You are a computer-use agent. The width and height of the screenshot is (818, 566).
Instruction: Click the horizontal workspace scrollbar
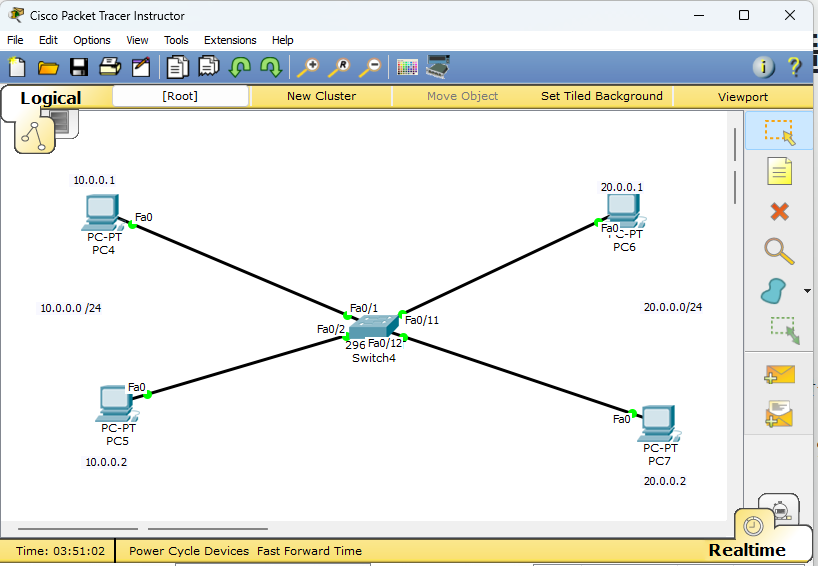pyautogui.click(x=143, y=528)
